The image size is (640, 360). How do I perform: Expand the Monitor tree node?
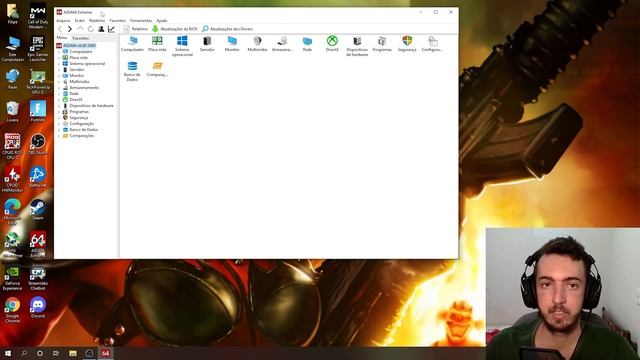tap(59, 76)
